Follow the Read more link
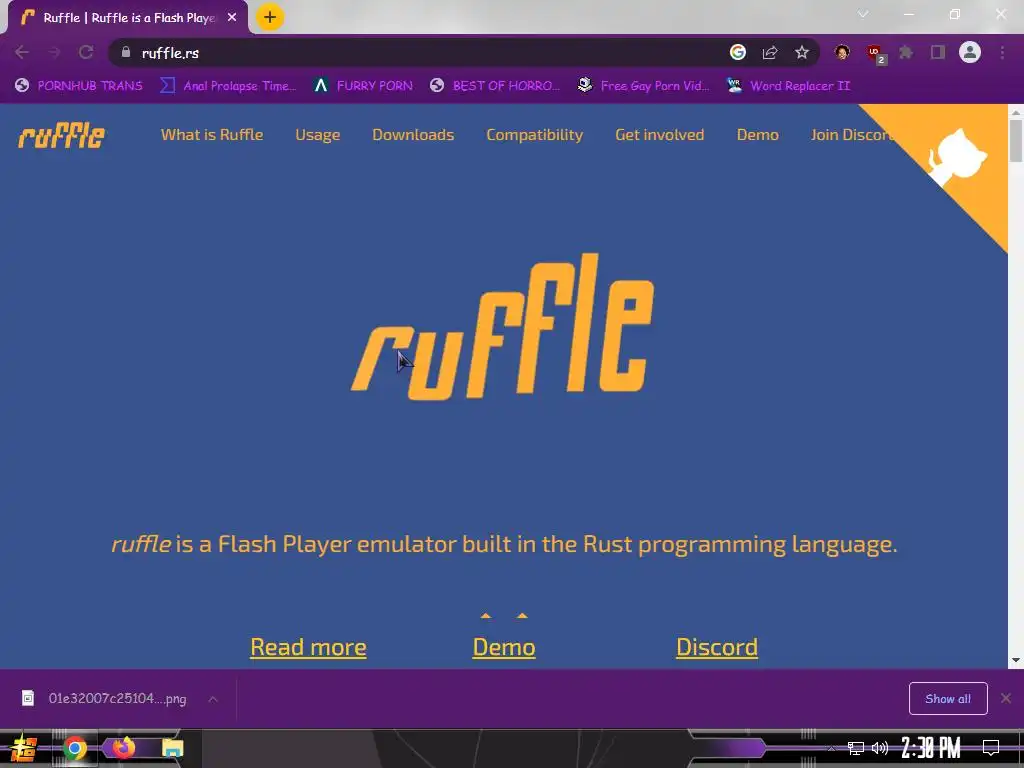Viewport: 1024px width, 768px height. click(308, 647)
